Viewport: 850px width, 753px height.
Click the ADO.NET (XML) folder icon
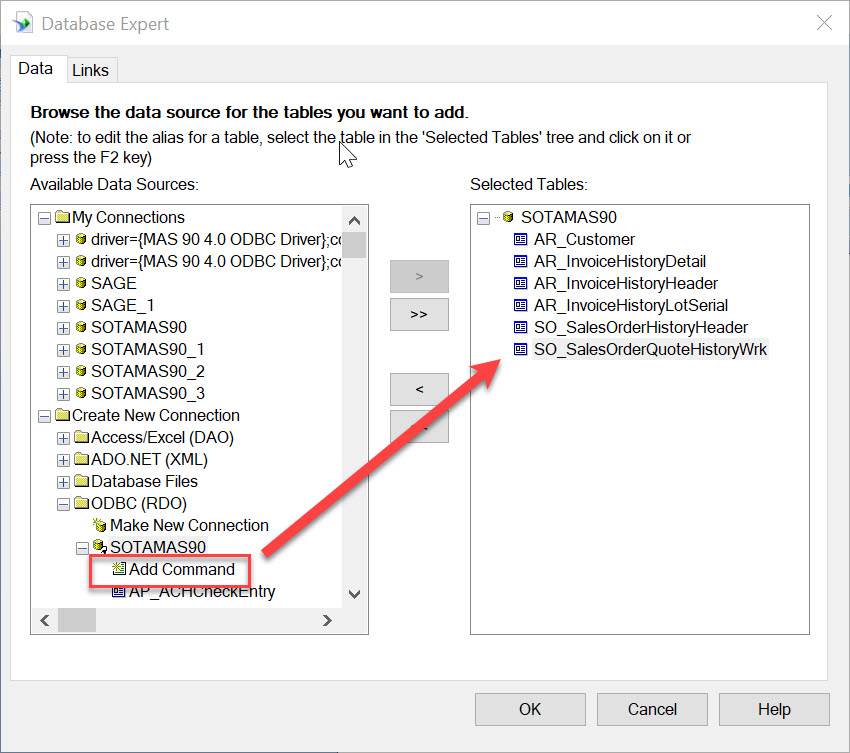pos(82,459)
